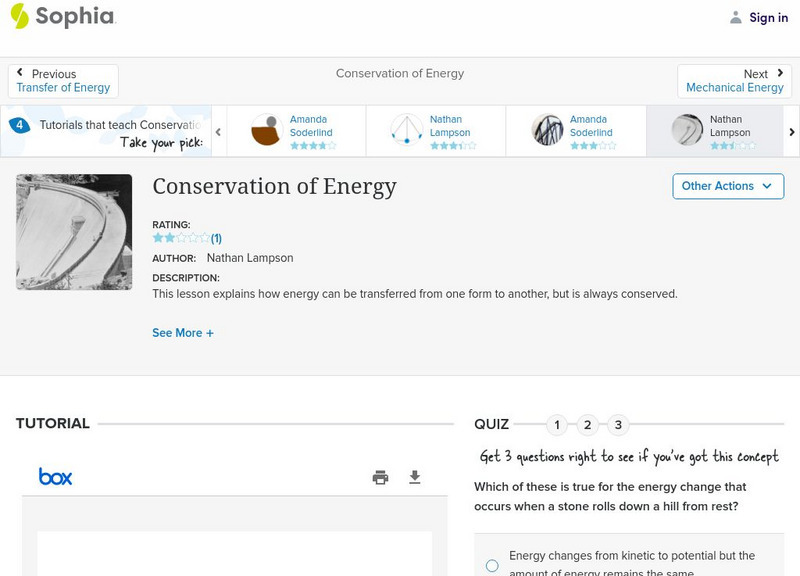This screenshot has height=576, width=800.
Task: Go to Next lesson Mechanical Energy
Action: [x=734, y=81]
